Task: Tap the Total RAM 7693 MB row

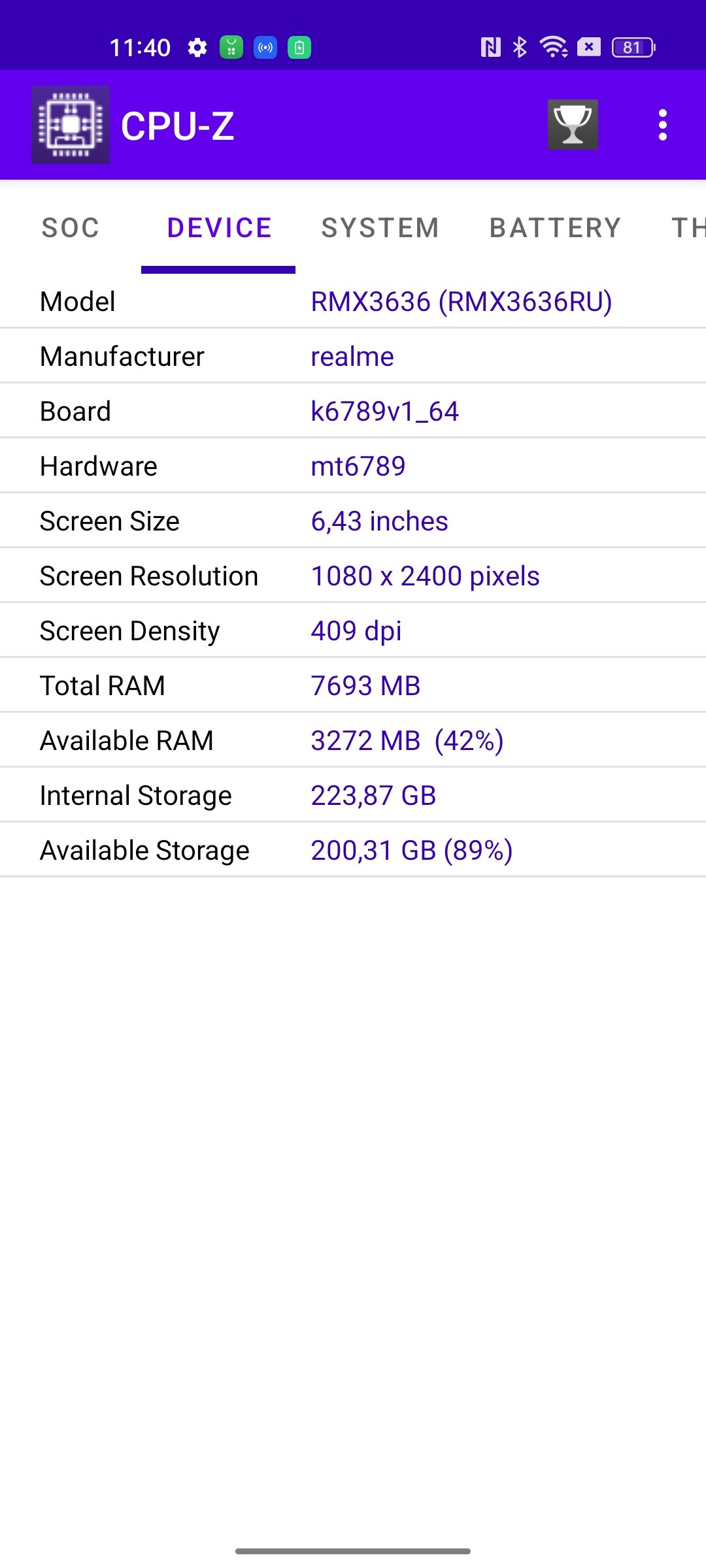Action: click(x=353, y=685)
